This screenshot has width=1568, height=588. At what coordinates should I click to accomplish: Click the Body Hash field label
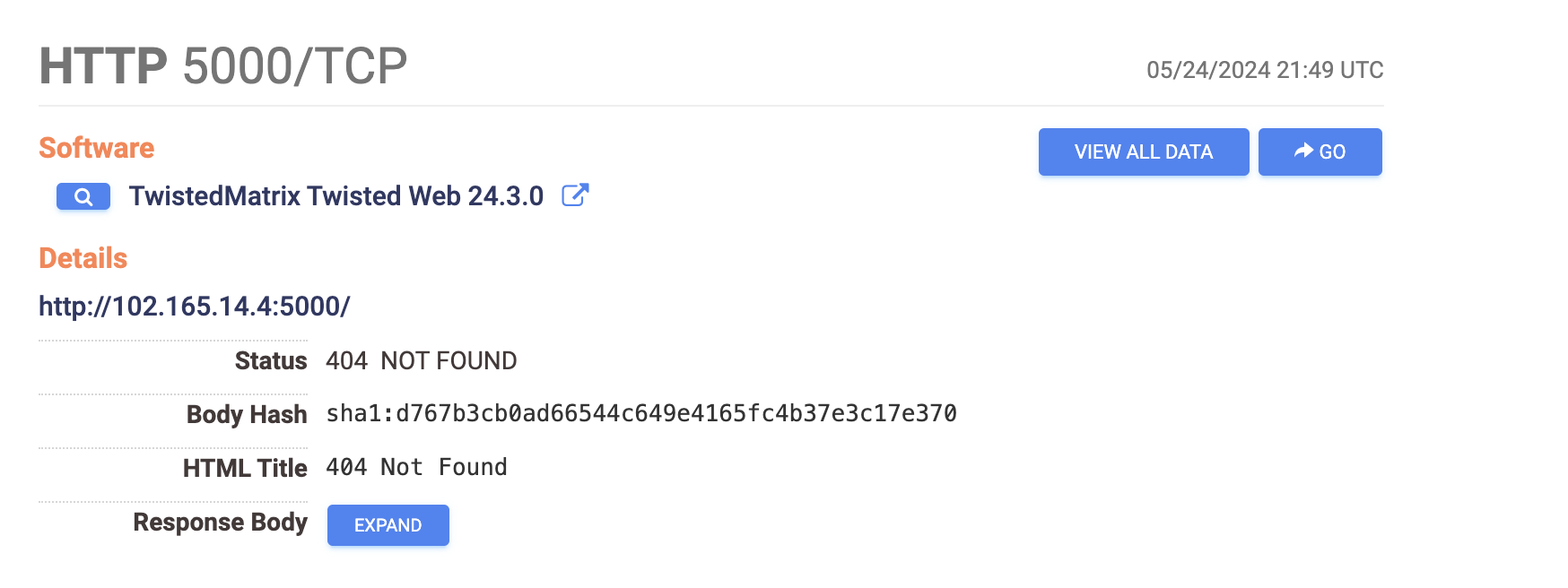click(247, 414)
